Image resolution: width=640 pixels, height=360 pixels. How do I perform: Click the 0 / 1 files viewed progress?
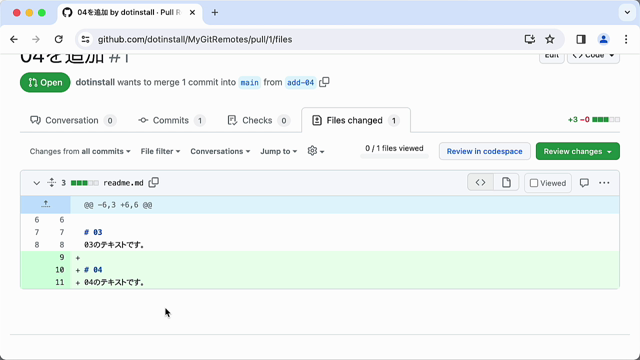[394, 150]
